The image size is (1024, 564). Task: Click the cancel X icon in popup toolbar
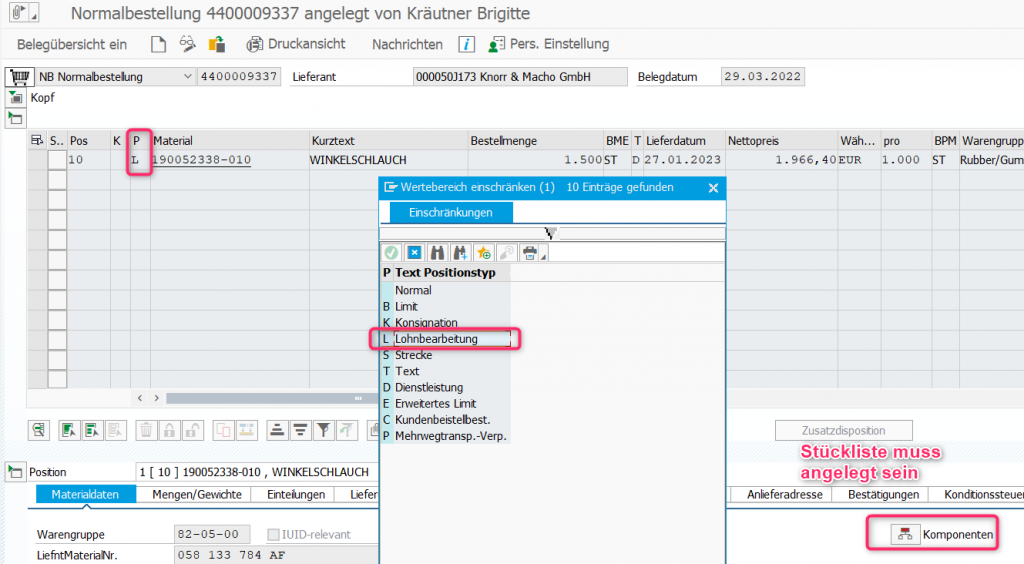click(x=414, y=253)
